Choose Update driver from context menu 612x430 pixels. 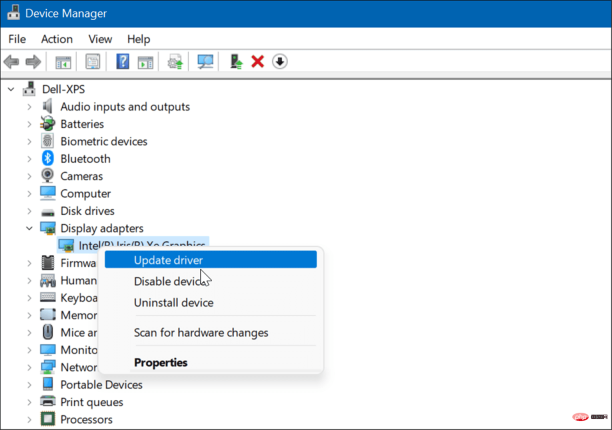(x=211, y=260)
